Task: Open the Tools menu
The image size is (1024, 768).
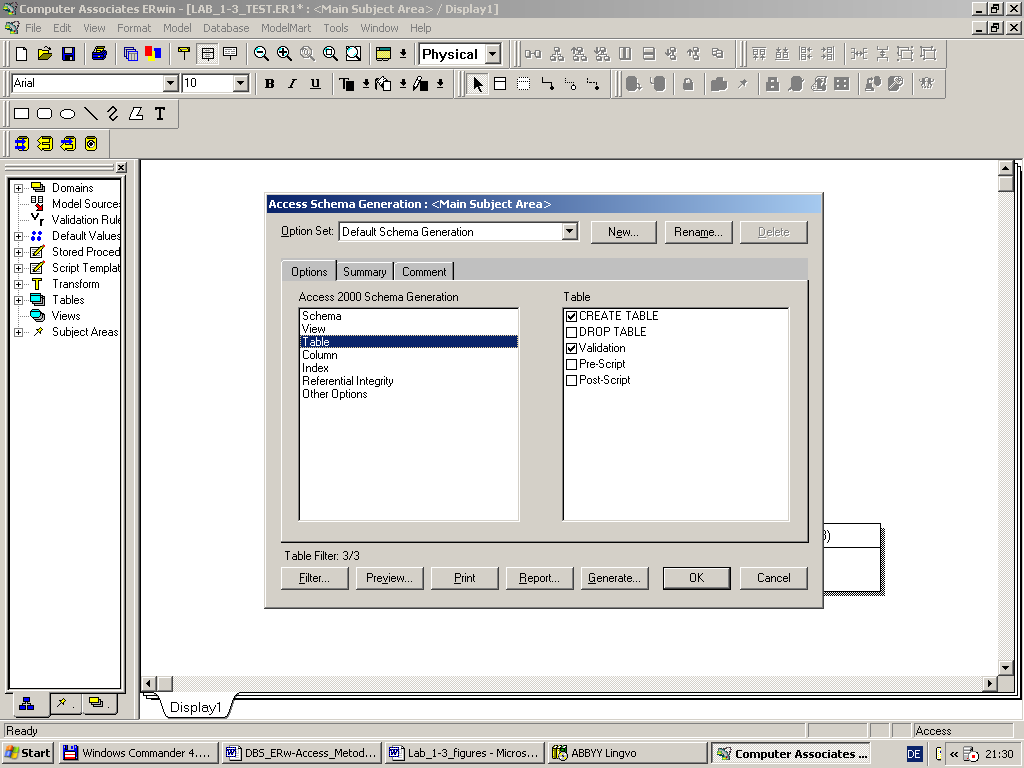Action: 336,28
